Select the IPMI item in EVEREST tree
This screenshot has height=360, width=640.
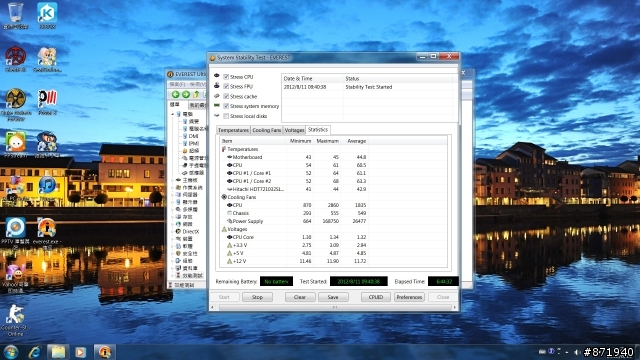193,144
